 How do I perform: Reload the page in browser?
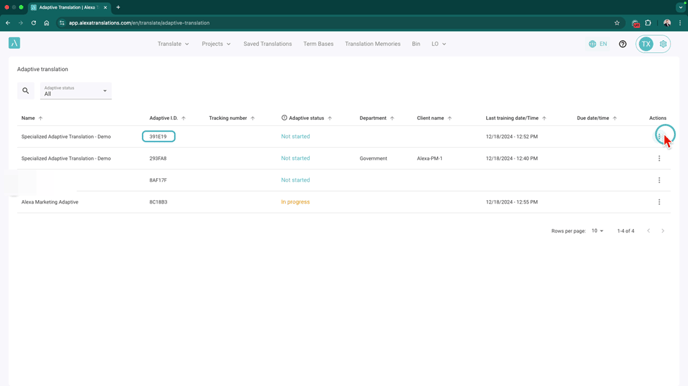coord(33,23)
